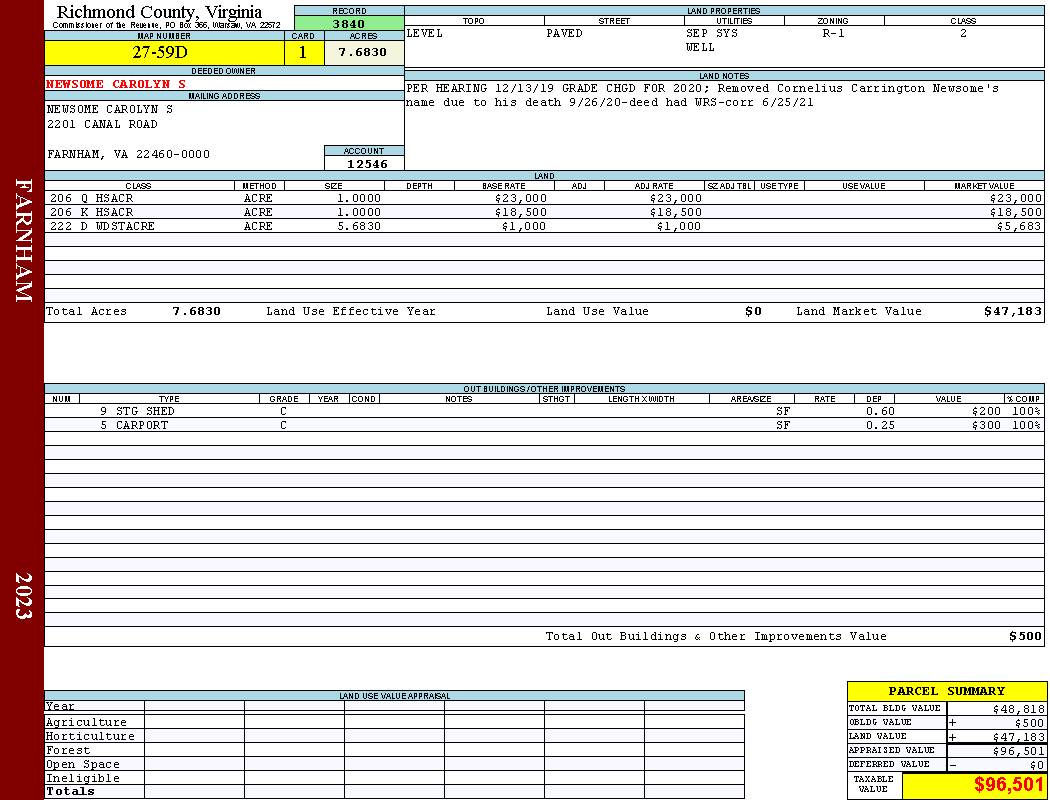Click MARKET VALUE column header in land table

[x=984, y=186]
